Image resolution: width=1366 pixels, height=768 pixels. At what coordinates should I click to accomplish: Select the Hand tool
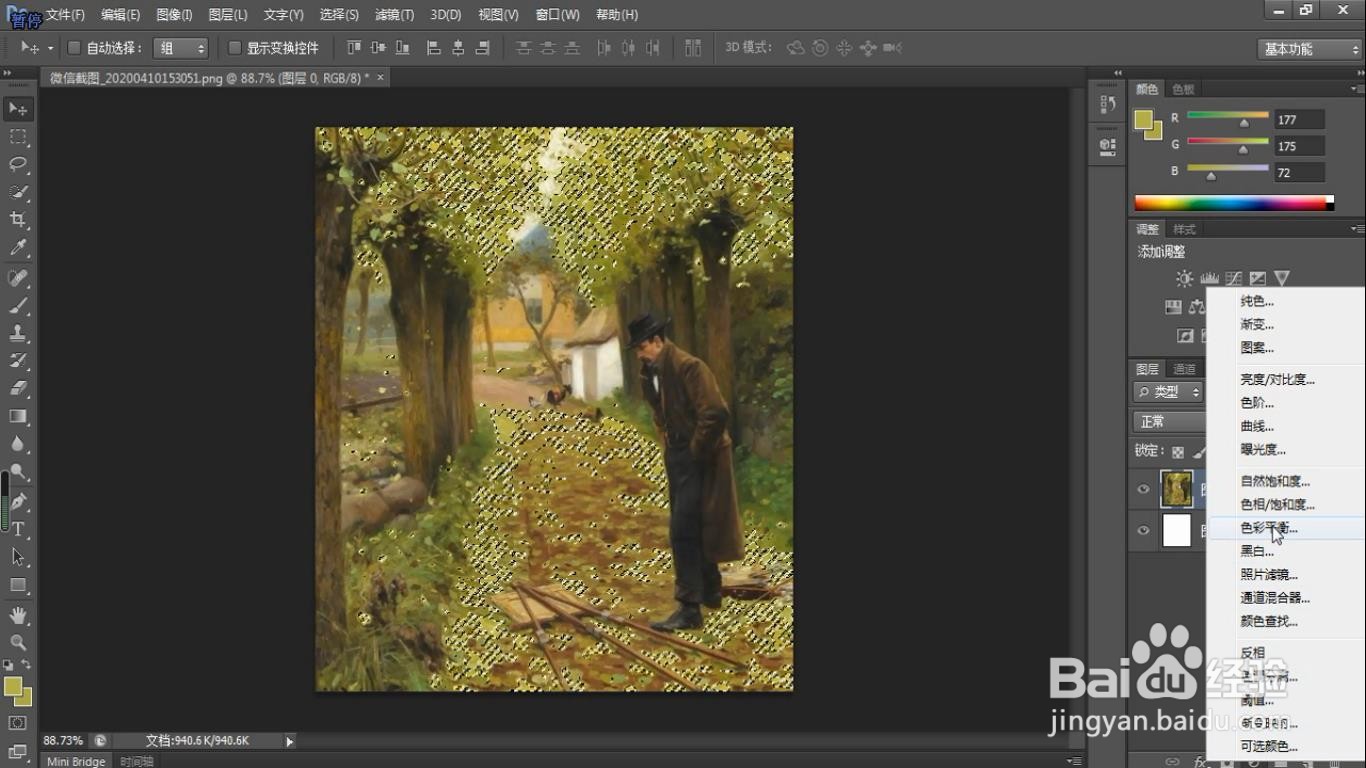click(18, 616)
